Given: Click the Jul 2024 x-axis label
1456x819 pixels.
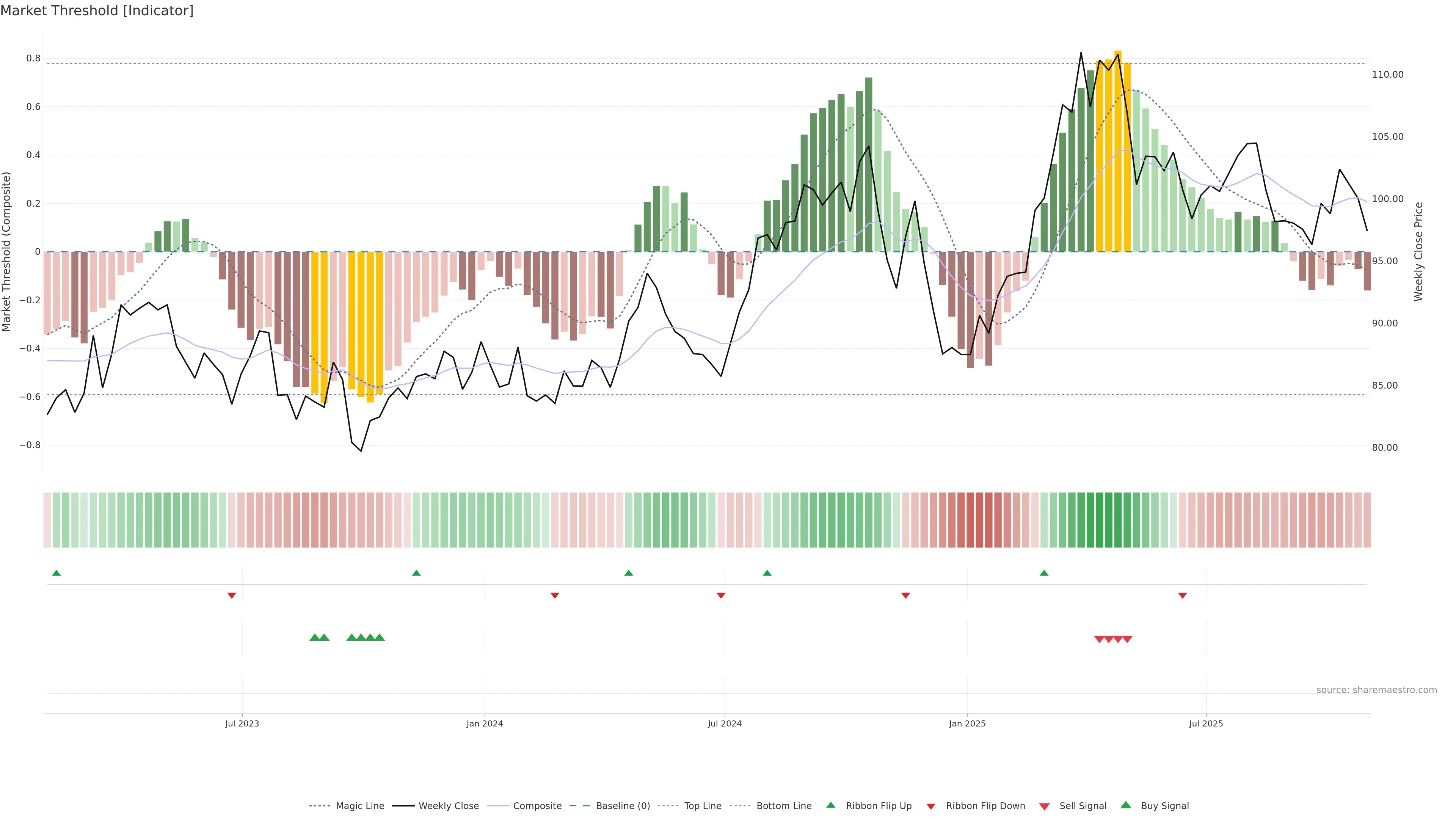Looking at the screenshot, I should [725, 723].
